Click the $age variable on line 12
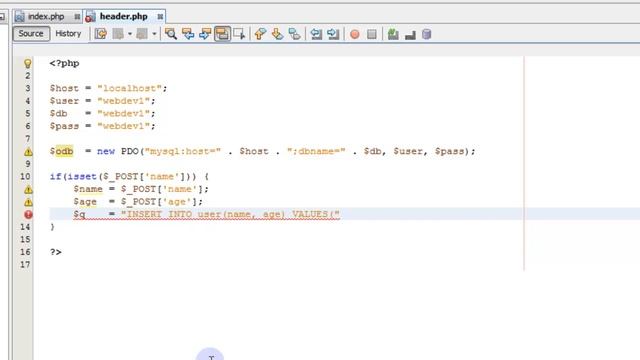The width and height of the screenshot is (640, 360). tap(85, 202)
